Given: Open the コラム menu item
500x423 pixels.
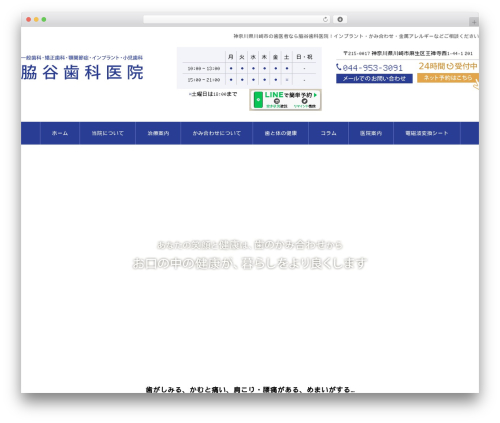Looking at the screenshot, I should 328,133.
